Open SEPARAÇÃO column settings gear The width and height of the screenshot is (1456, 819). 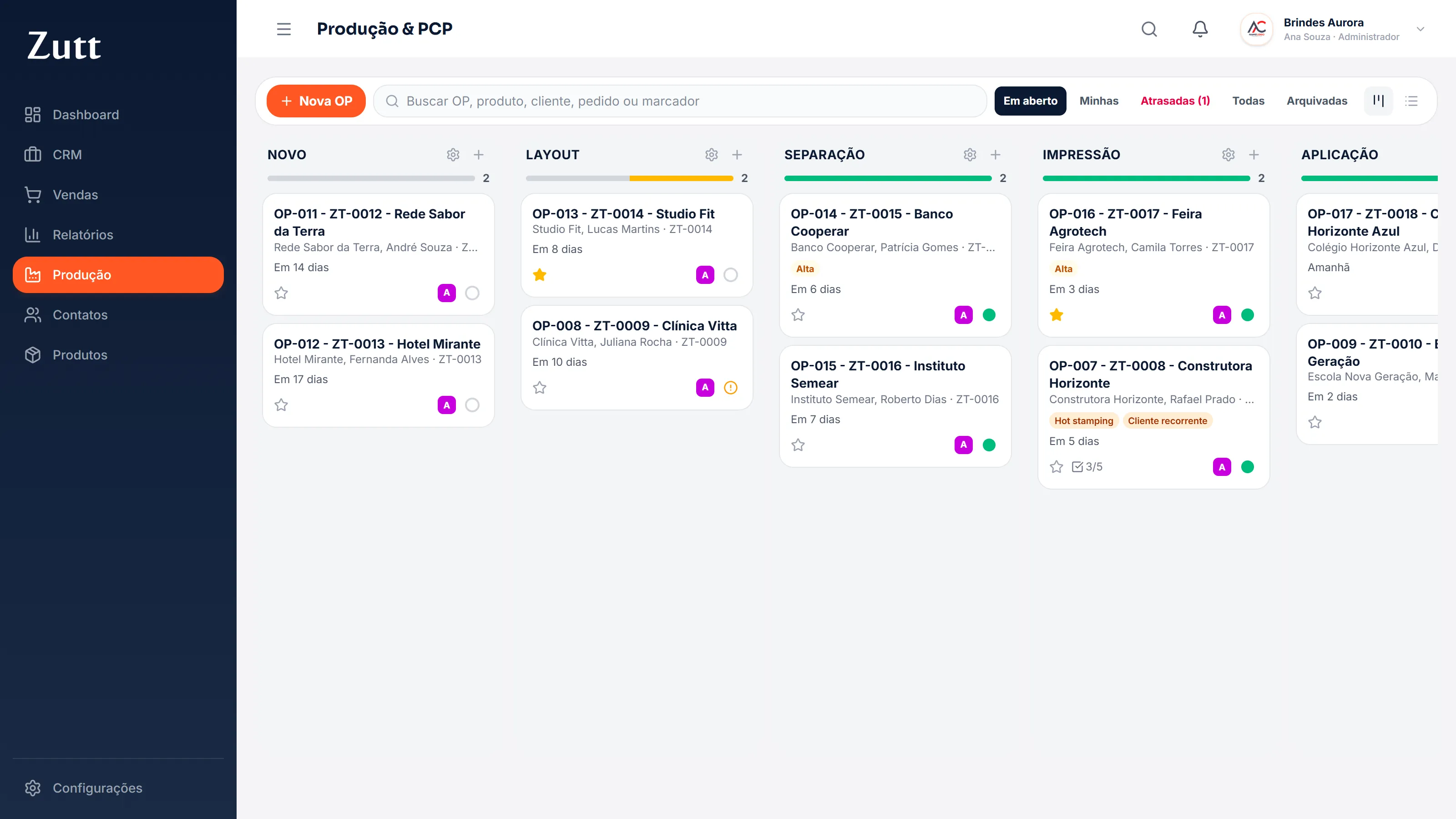(x=970, y=154)
